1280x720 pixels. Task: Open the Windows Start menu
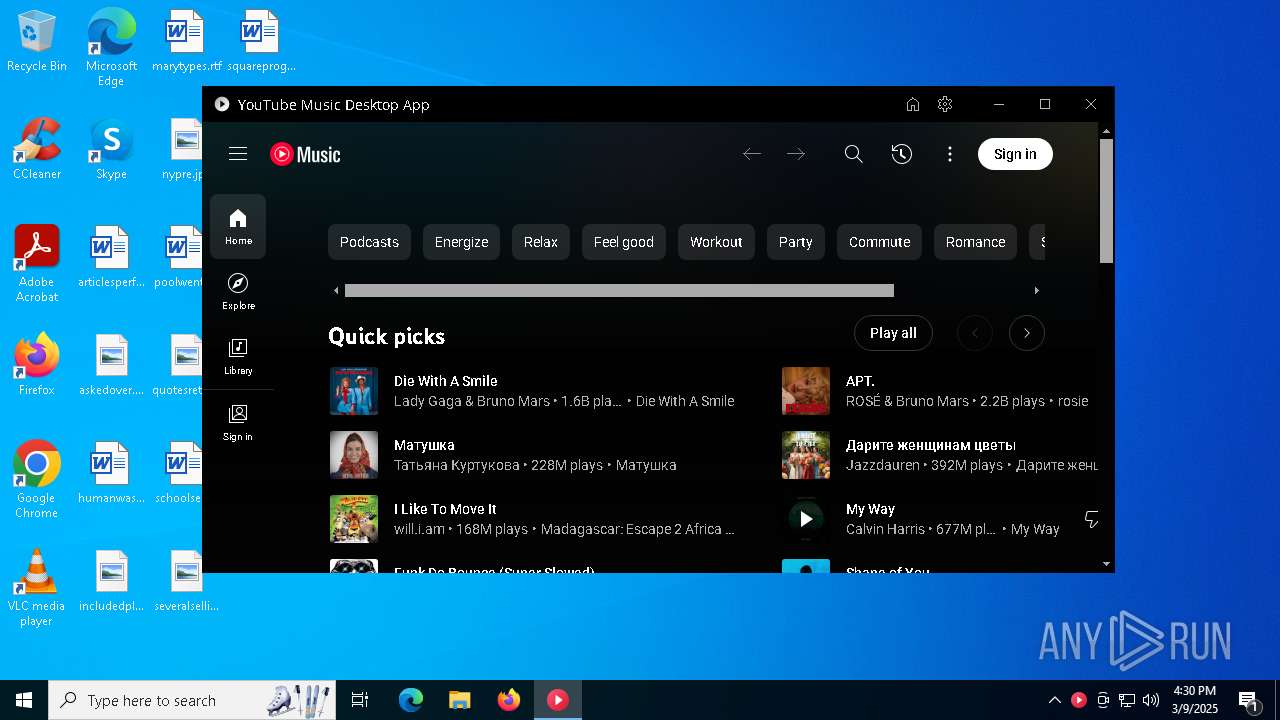[x=24, y=700]
